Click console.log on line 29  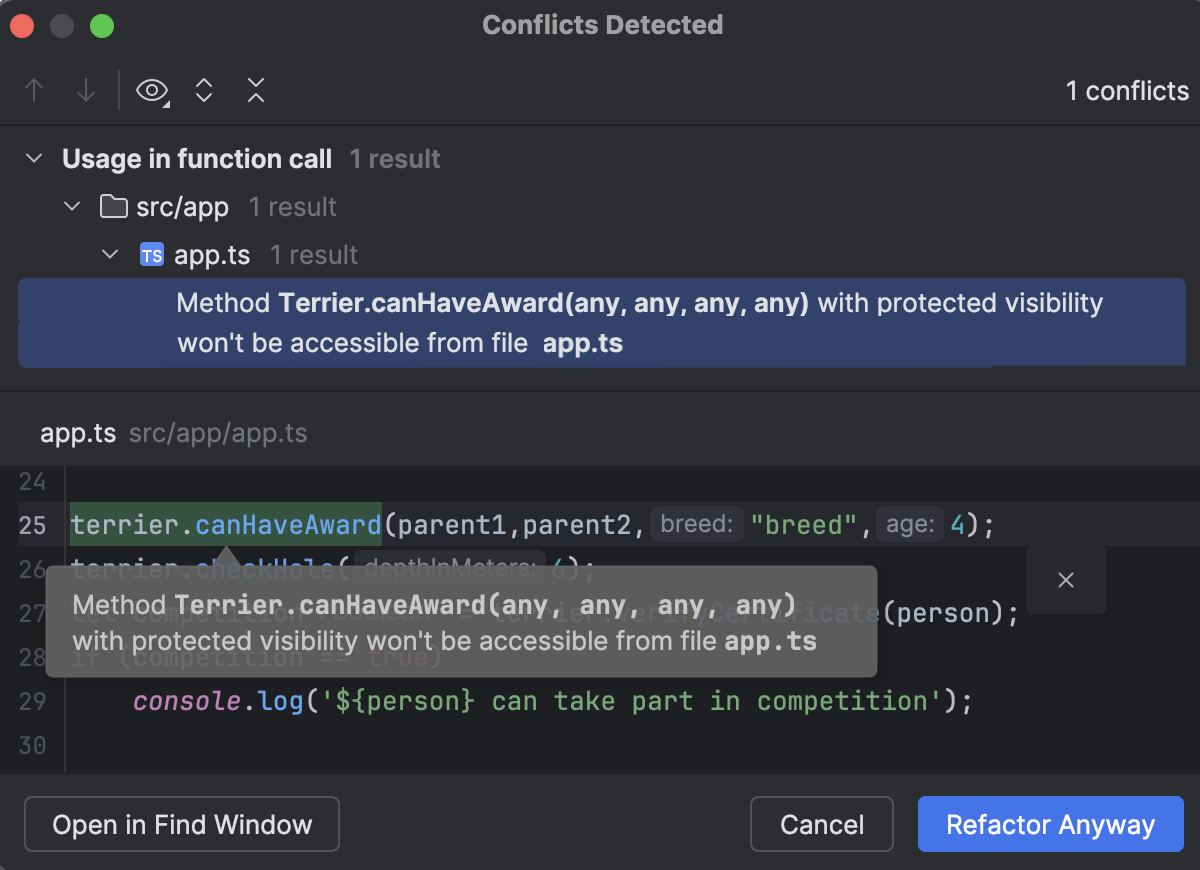(x=218, y=701)
